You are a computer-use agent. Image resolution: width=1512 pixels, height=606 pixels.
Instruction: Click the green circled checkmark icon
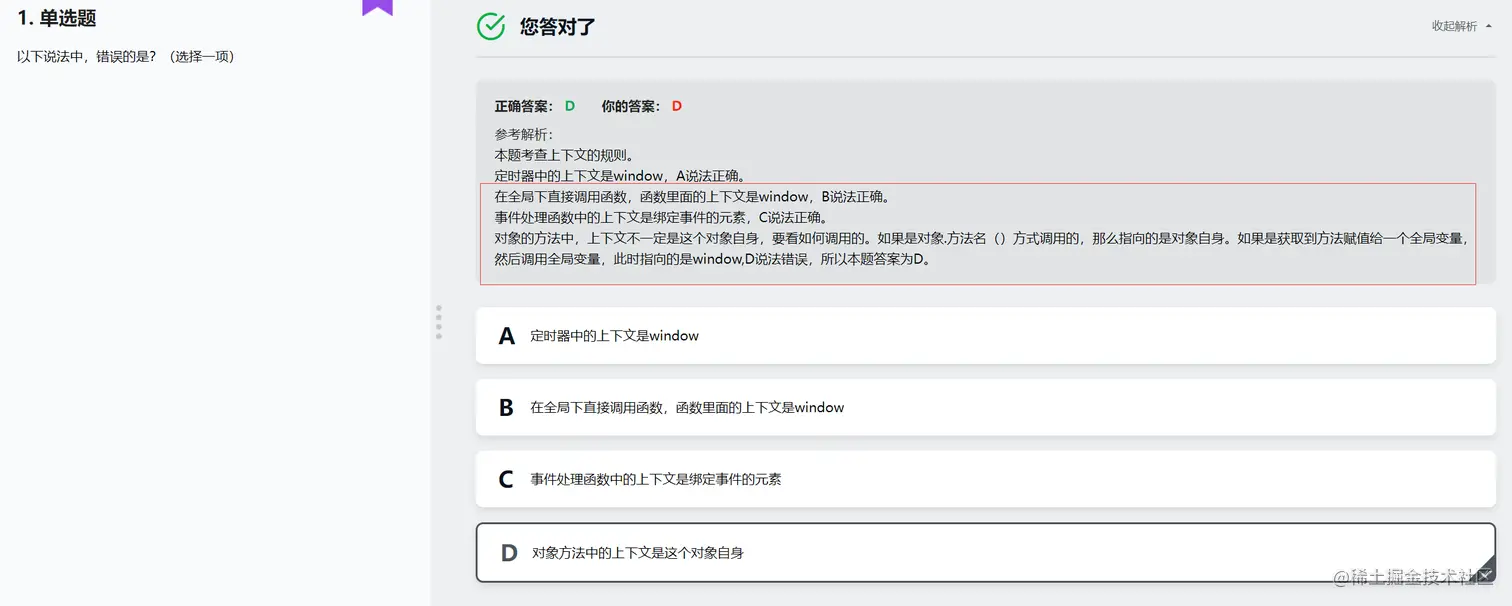click(491, 27)
